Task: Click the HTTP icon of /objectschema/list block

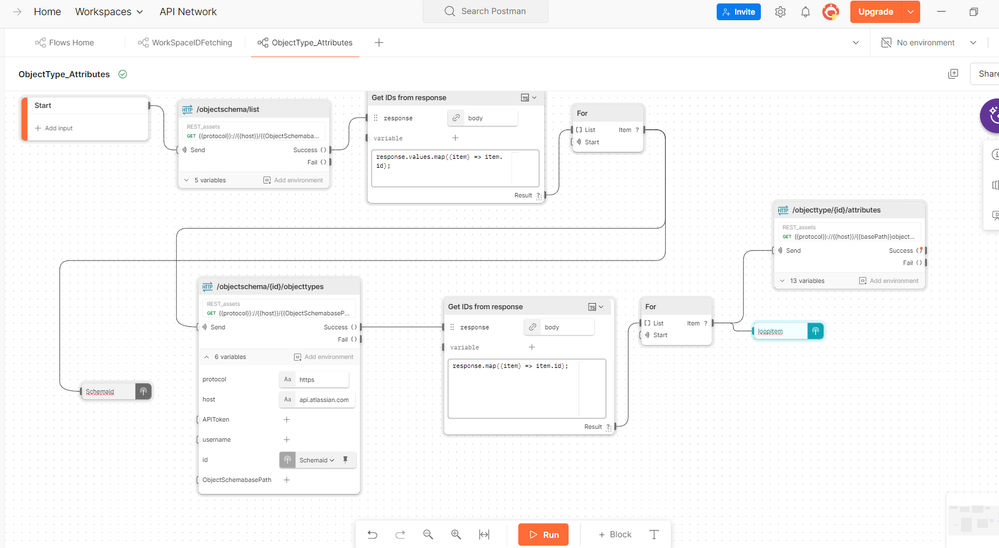Action: click(x=187, y=109)
